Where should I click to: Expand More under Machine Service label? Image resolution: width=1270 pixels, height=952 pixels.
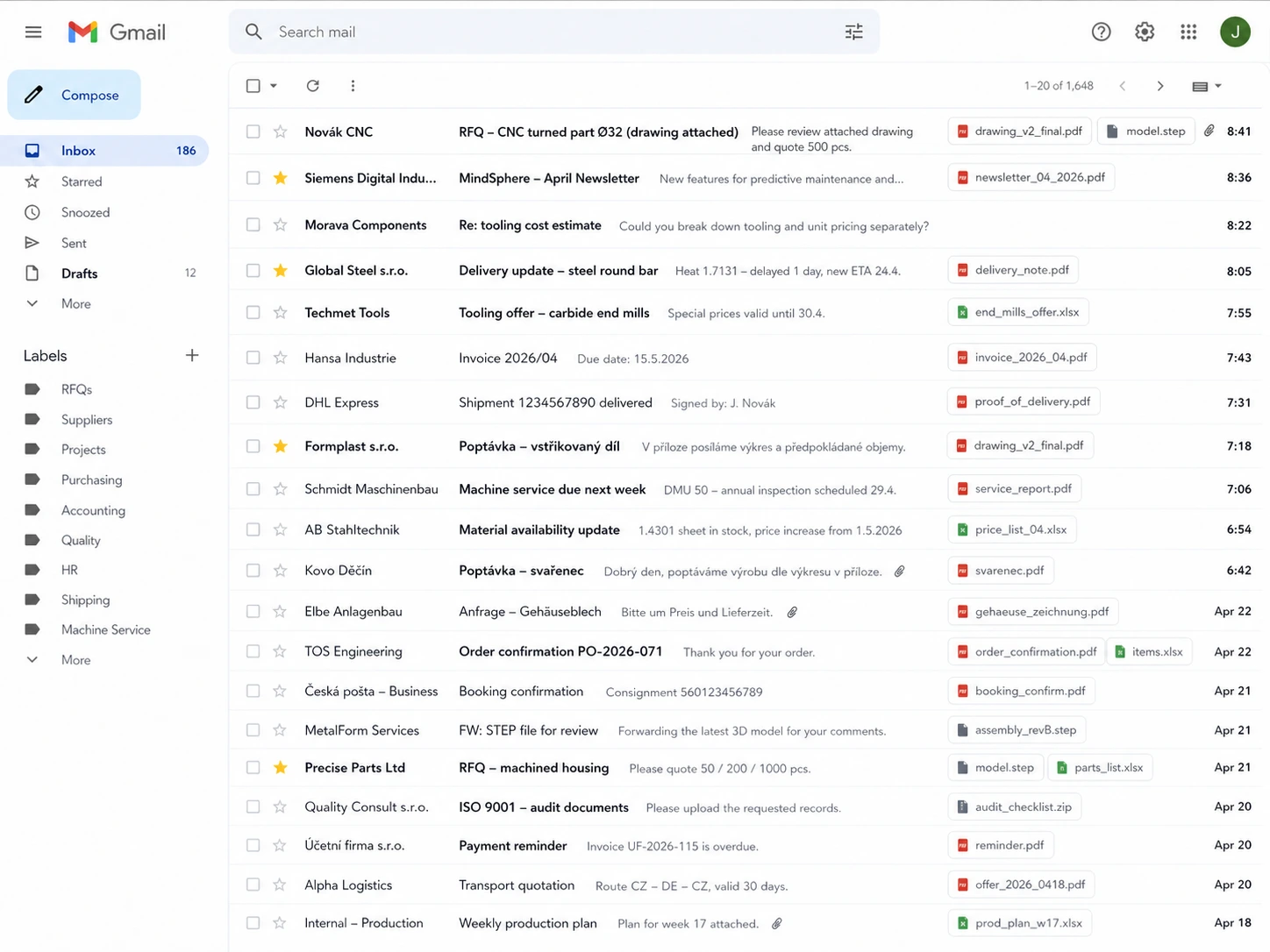point(75,660)
